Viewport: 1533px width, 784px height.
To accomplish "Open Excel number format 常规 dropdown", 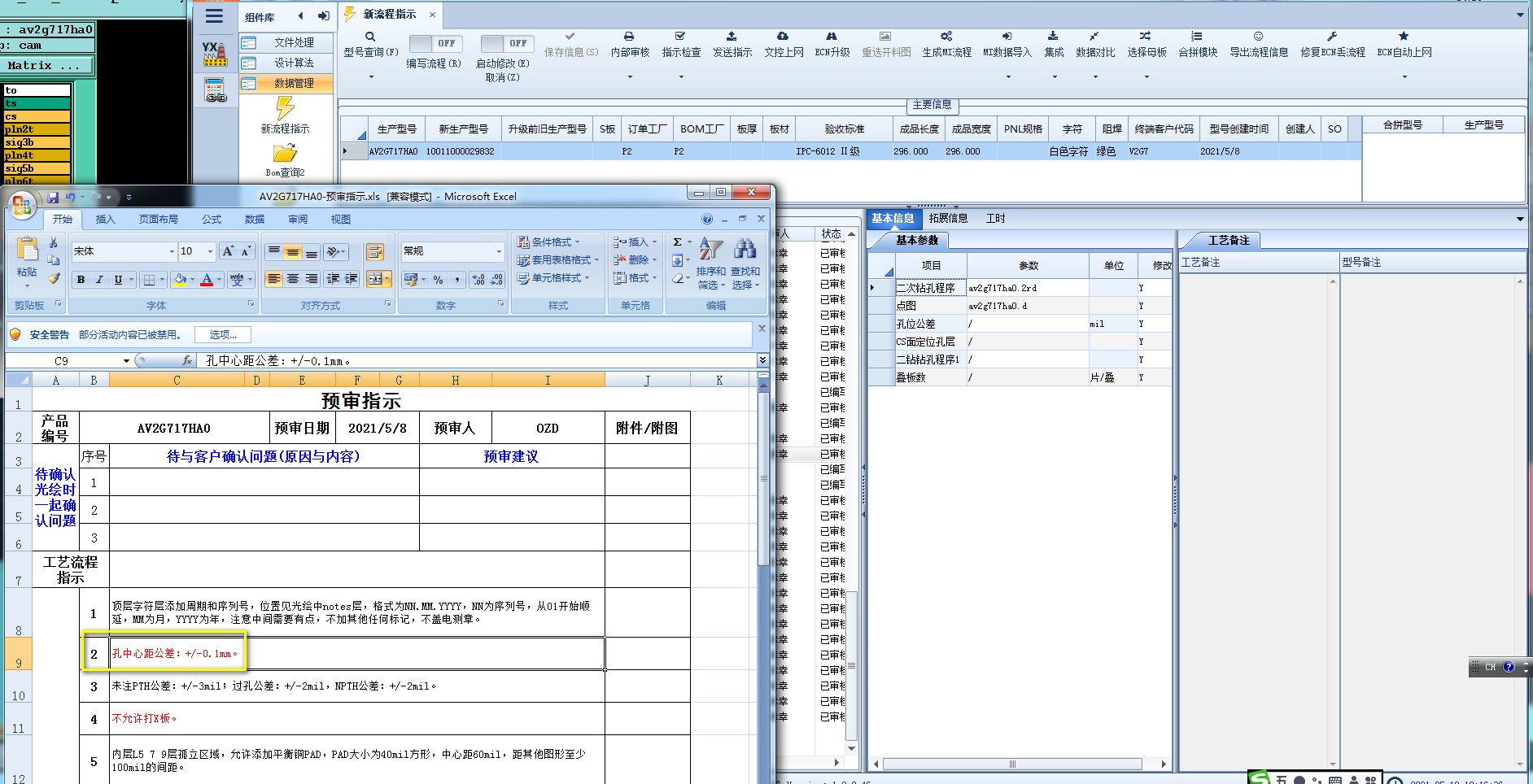I will tap(499, 252).
